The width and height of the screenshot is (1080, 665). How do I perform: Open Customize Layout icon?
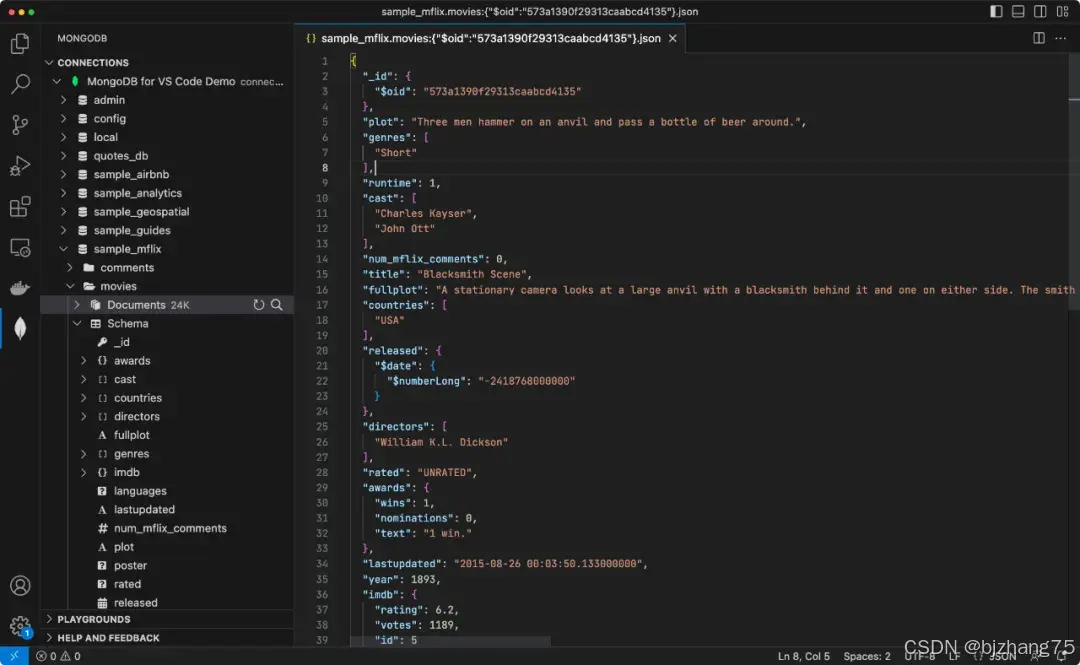pos(1062,12)
